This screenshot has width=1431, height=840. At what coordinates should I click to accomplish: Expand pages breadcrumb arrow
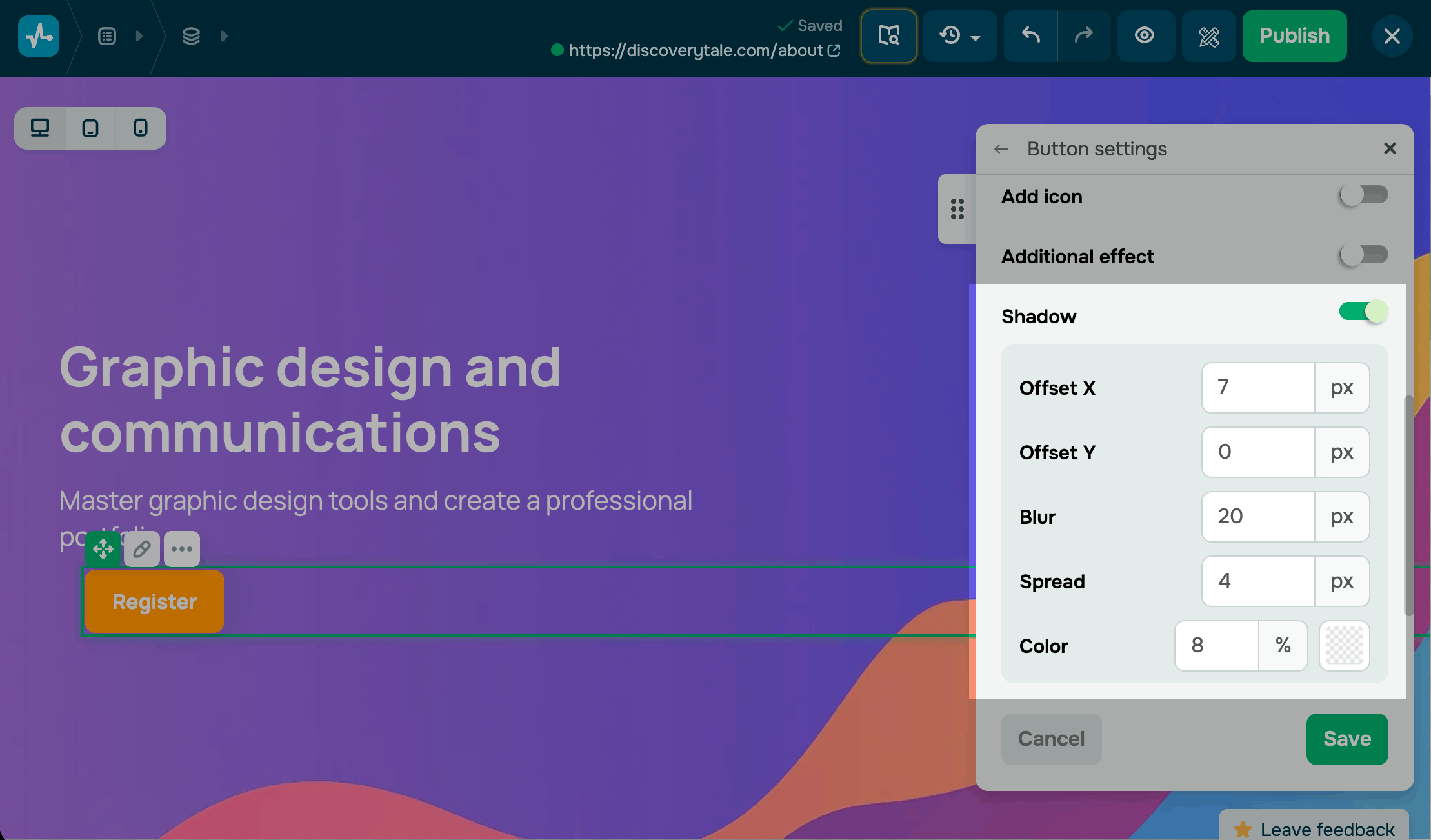pyautogui.click(x=139, y=36)
